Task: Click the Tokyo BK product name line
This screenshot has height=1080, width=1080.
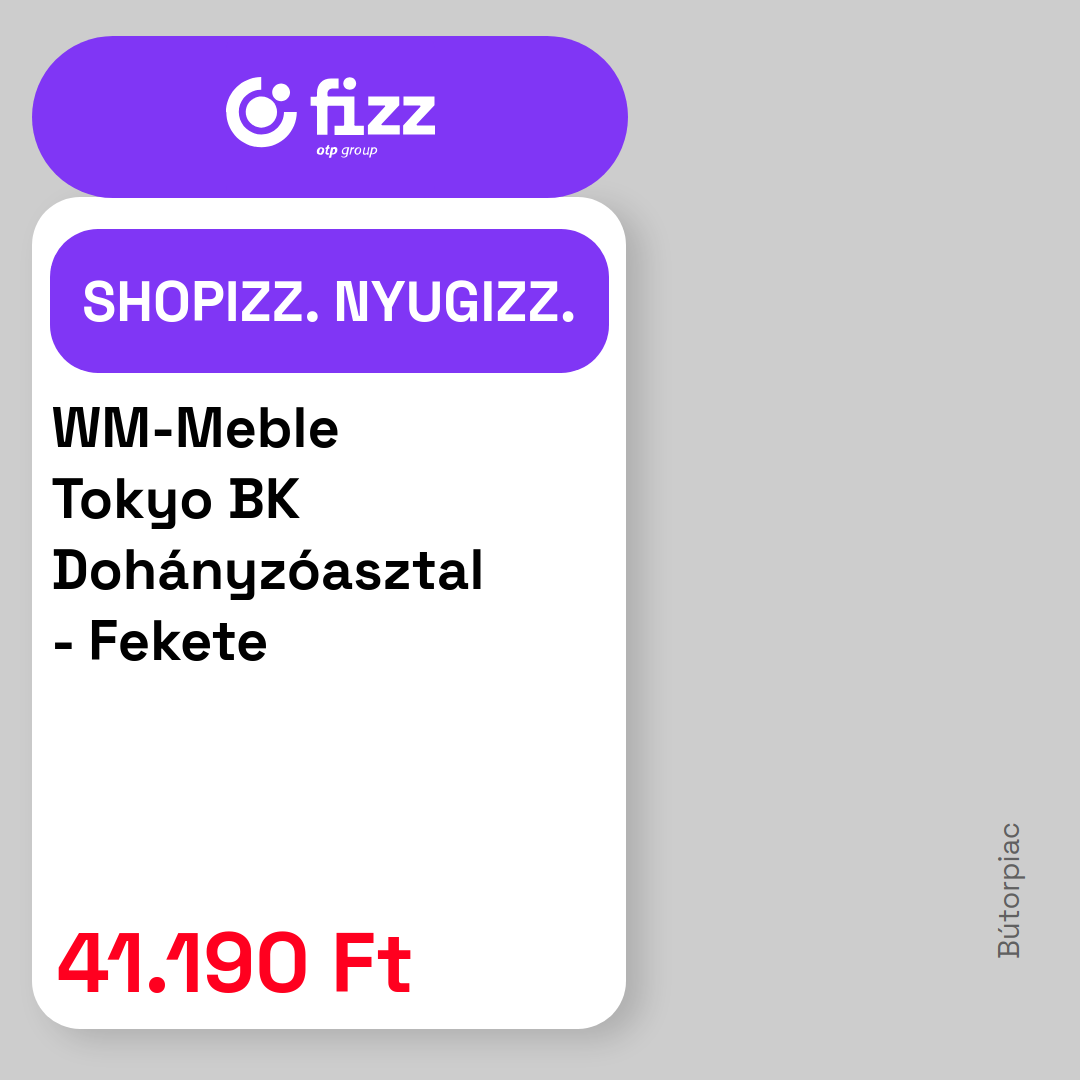Action: (x=176, y=501)
